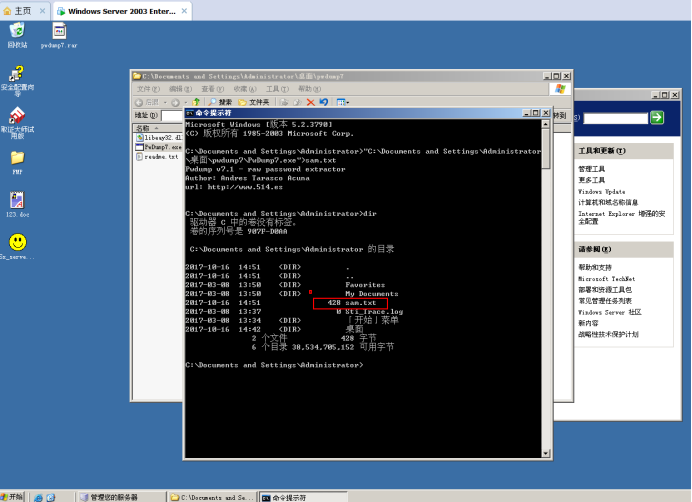The width and height of the screenshot is (692, 502).
Task: Open the View menu in Explorer
Action: pyautogui.click(x=213, y=89)
